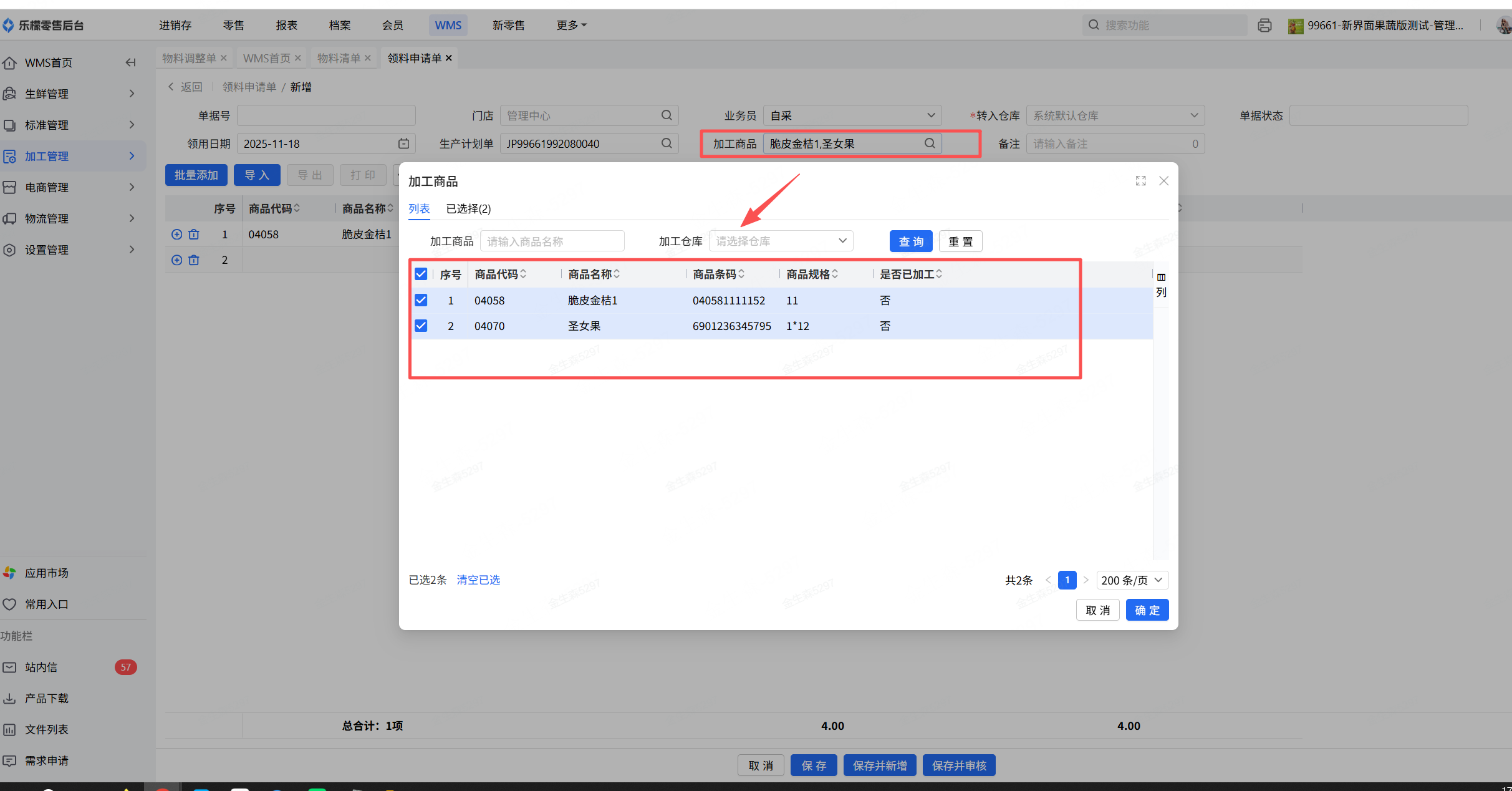
Task: Delete row 1 using trash icon
Action: (194, 235)
